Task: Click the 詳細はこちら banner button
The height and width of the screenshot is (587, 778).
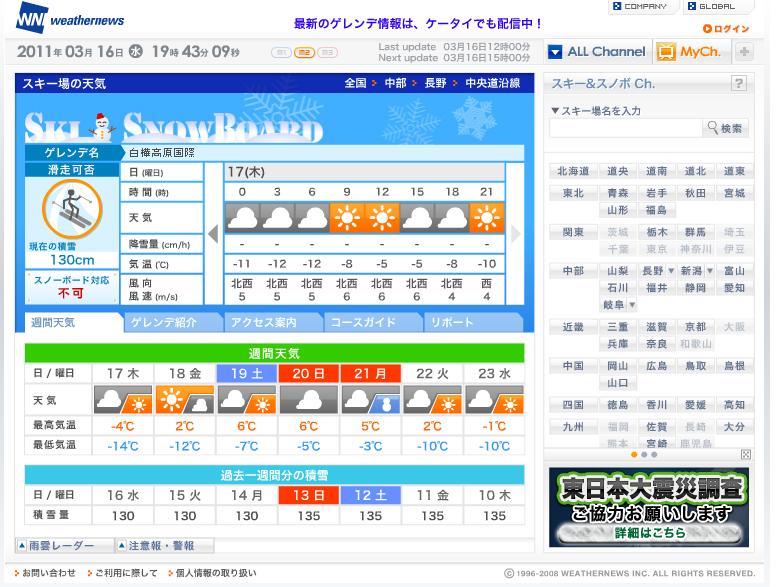Action: click(649, 532)
